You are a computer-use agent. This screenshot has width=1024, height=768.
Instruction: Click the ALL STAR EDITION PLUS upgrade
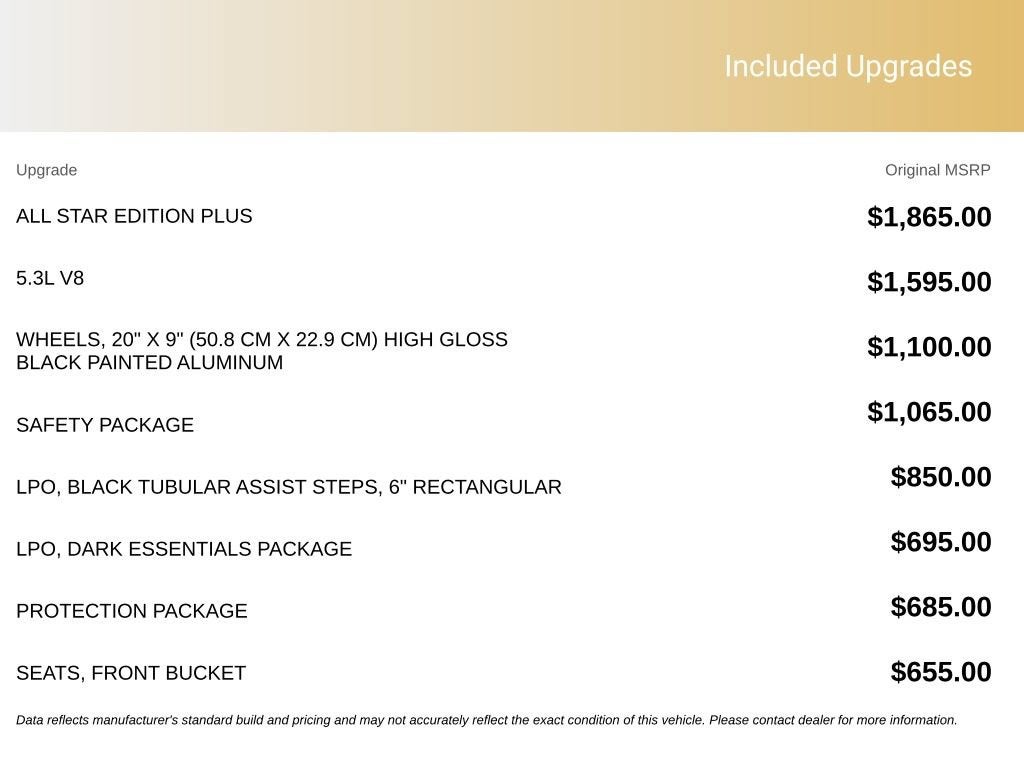(x=134, y=216)
